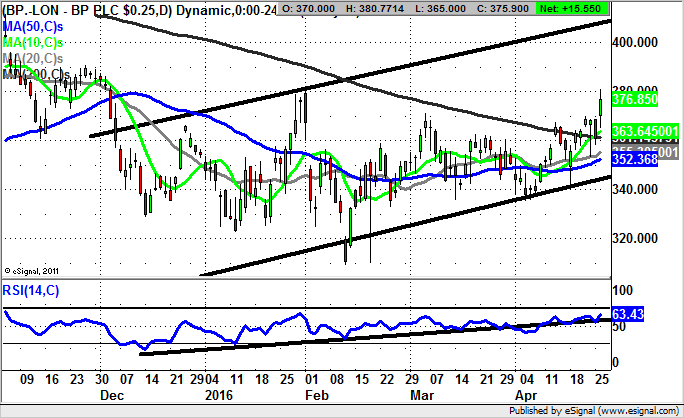Screen dimensions: 684x418
Task: Click the Feb month label on date axis
Action: point(317,395)
